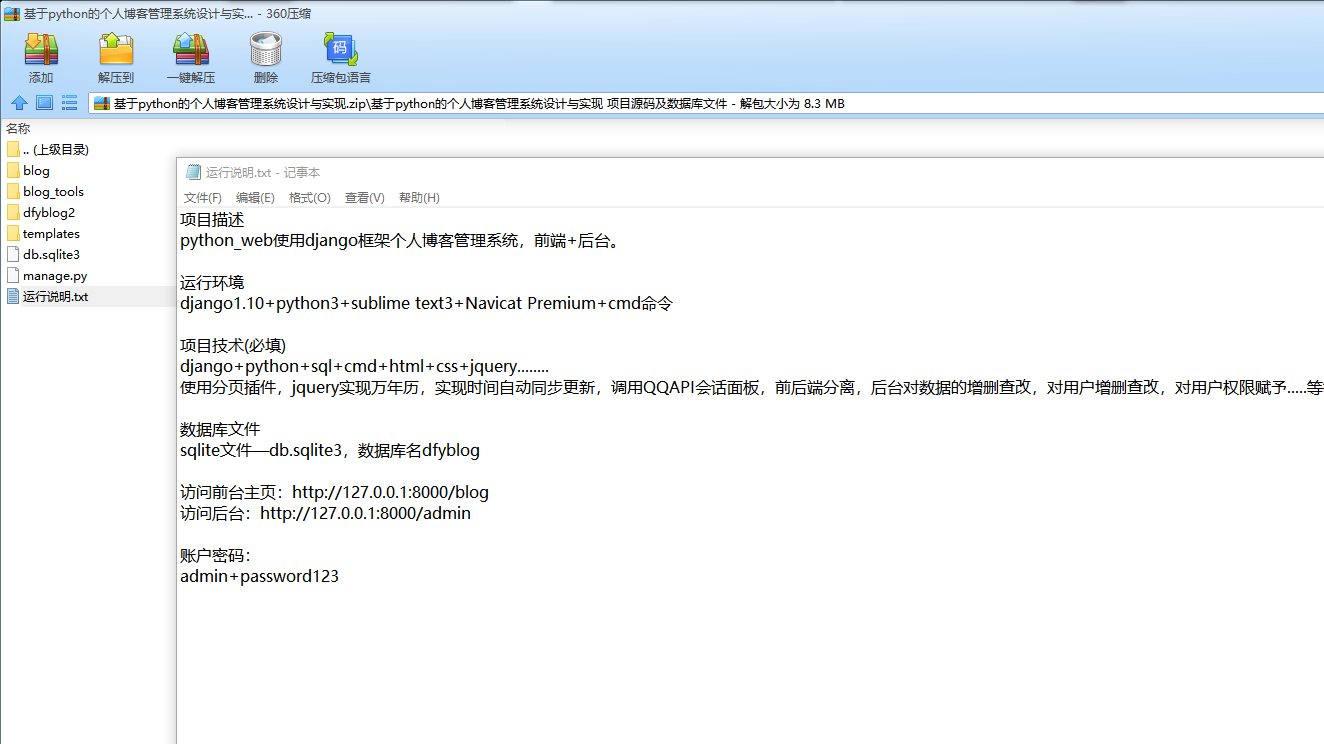Click the django1.10+python3 environment line
Screen dimensions: 1324x744
point(426,303)
